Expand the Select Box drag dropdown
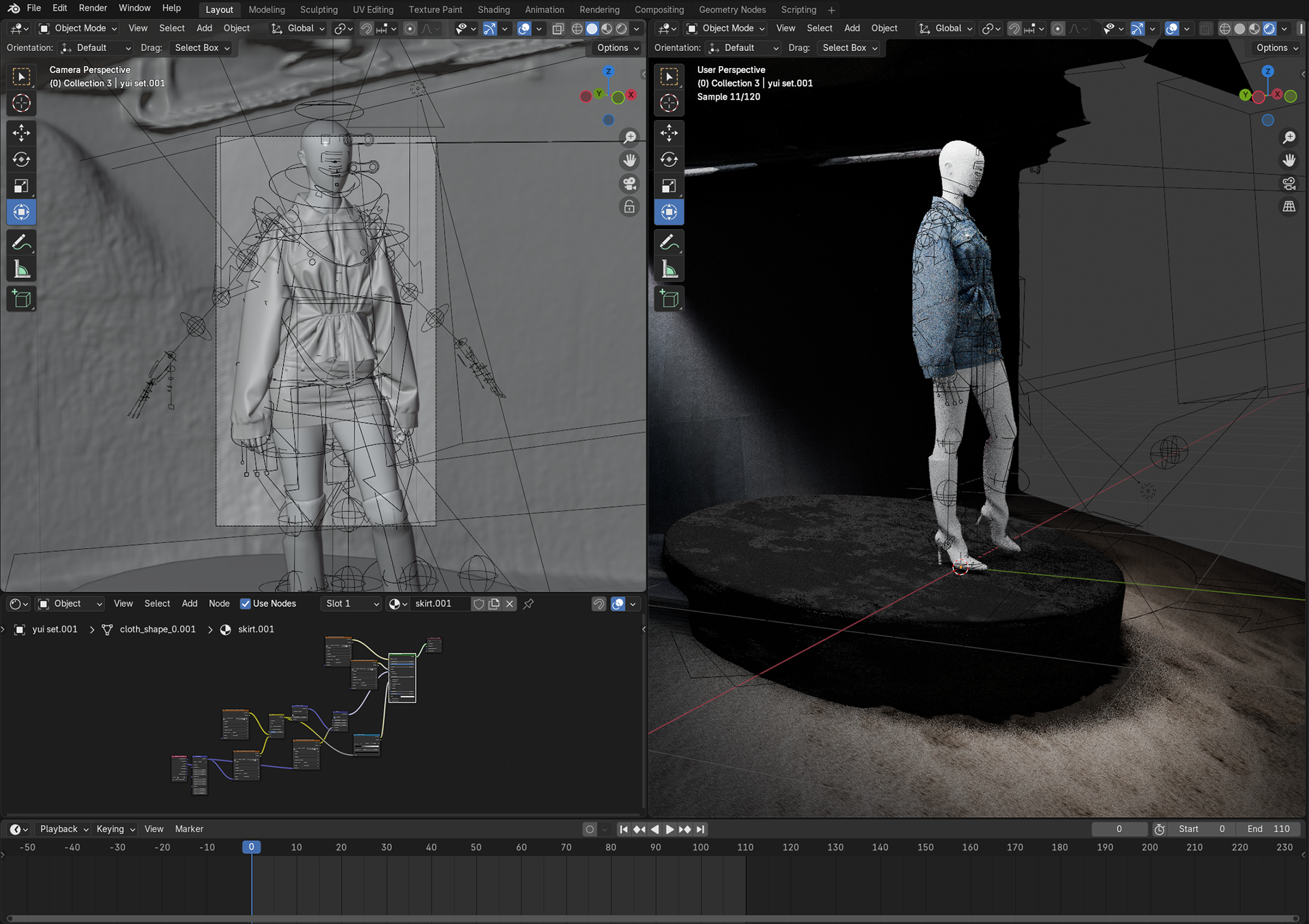The image size is (1309, 924). click(202, 48)
